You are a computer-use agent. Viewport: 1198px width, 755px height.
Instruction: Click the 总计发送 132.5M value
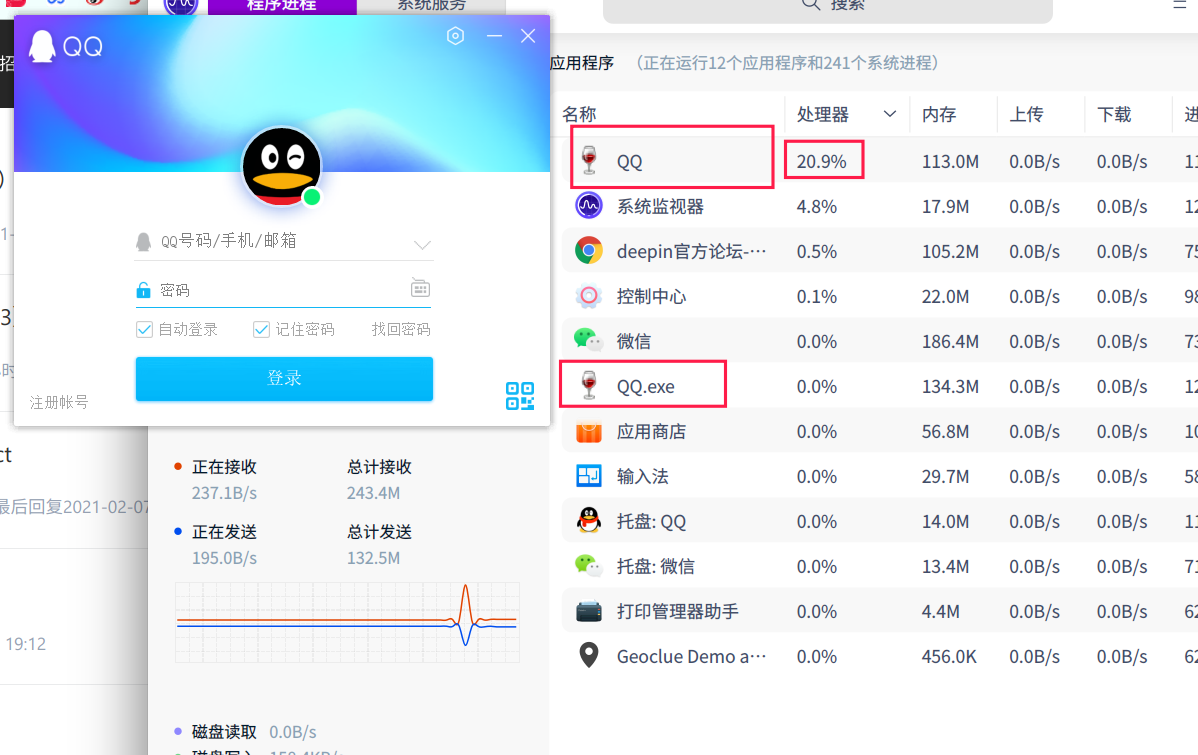pyautogui.click(x=374, y=558)
